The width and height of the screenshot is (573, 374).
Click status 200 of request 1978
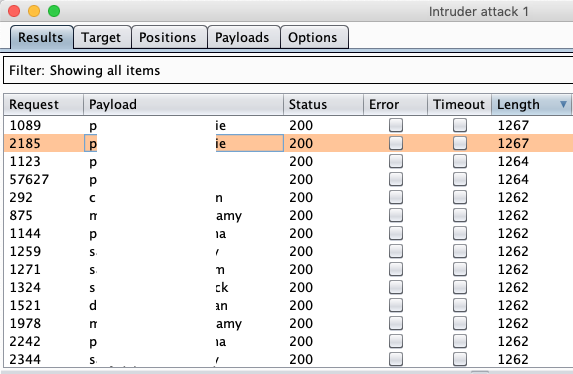pos(301,324)
